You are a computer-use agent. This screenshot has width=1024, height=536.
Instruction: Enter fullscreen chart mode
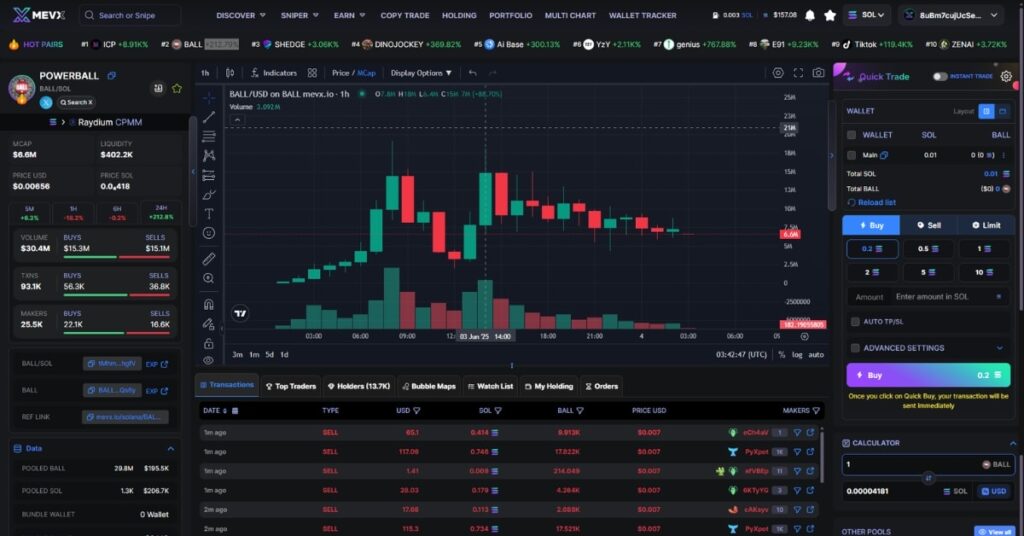798,73
